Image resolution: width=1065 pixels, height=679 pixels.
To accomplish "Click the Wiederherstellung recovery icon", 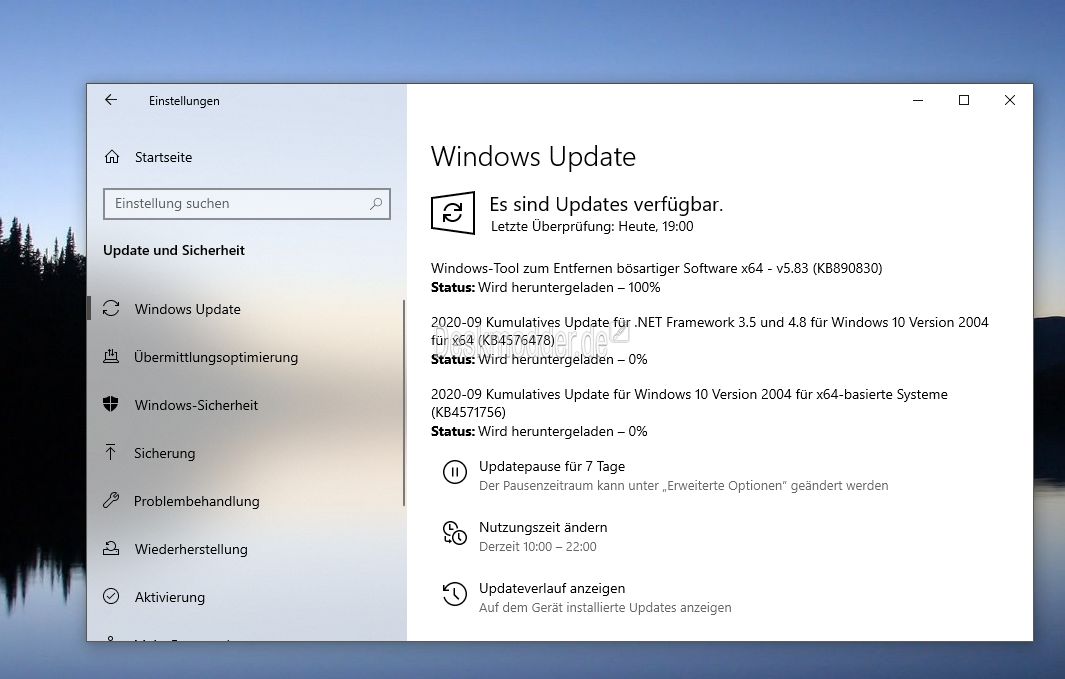I will click(111, 548).
